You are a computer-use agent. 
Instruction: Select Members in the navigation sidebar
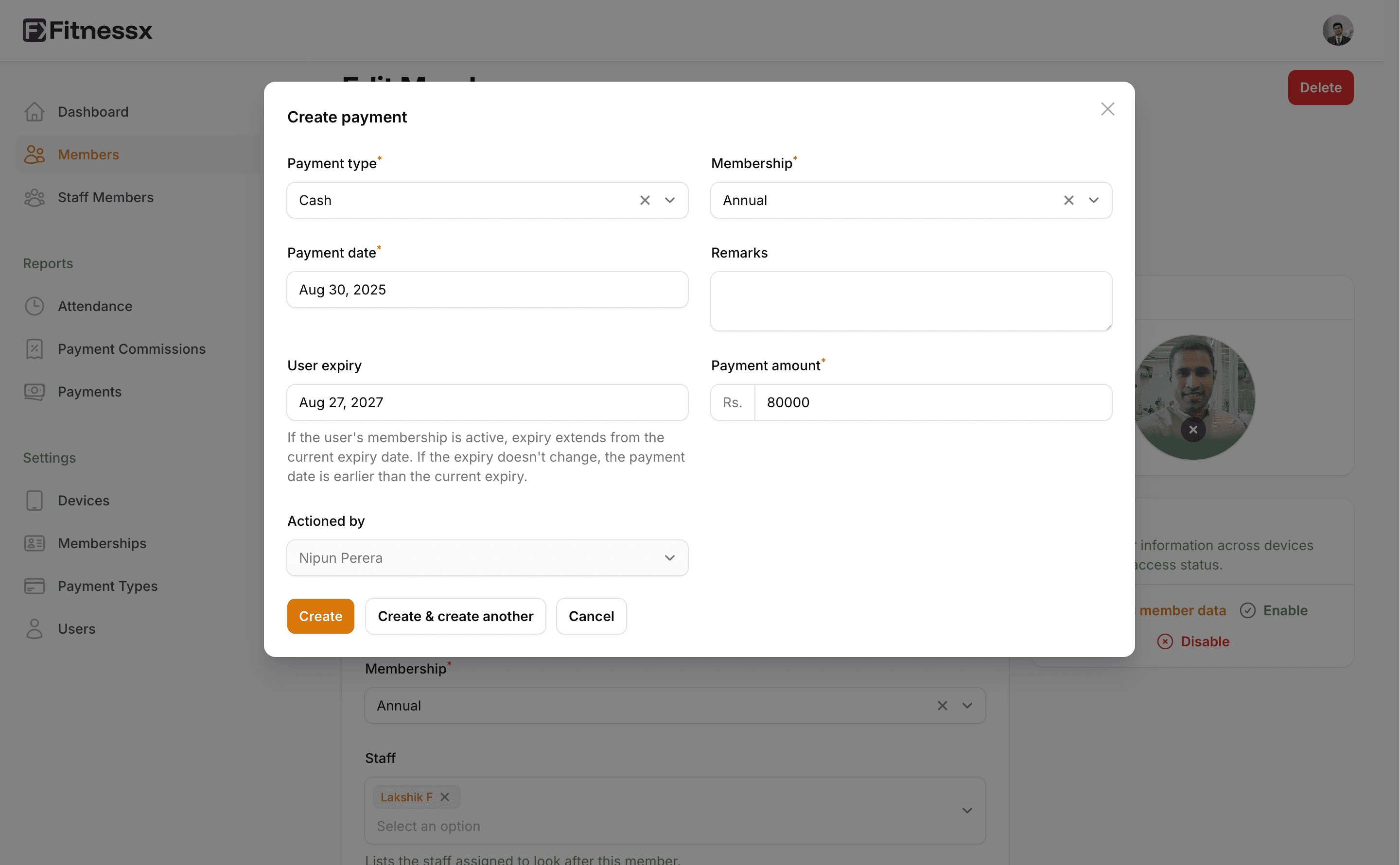coord(88,155)
